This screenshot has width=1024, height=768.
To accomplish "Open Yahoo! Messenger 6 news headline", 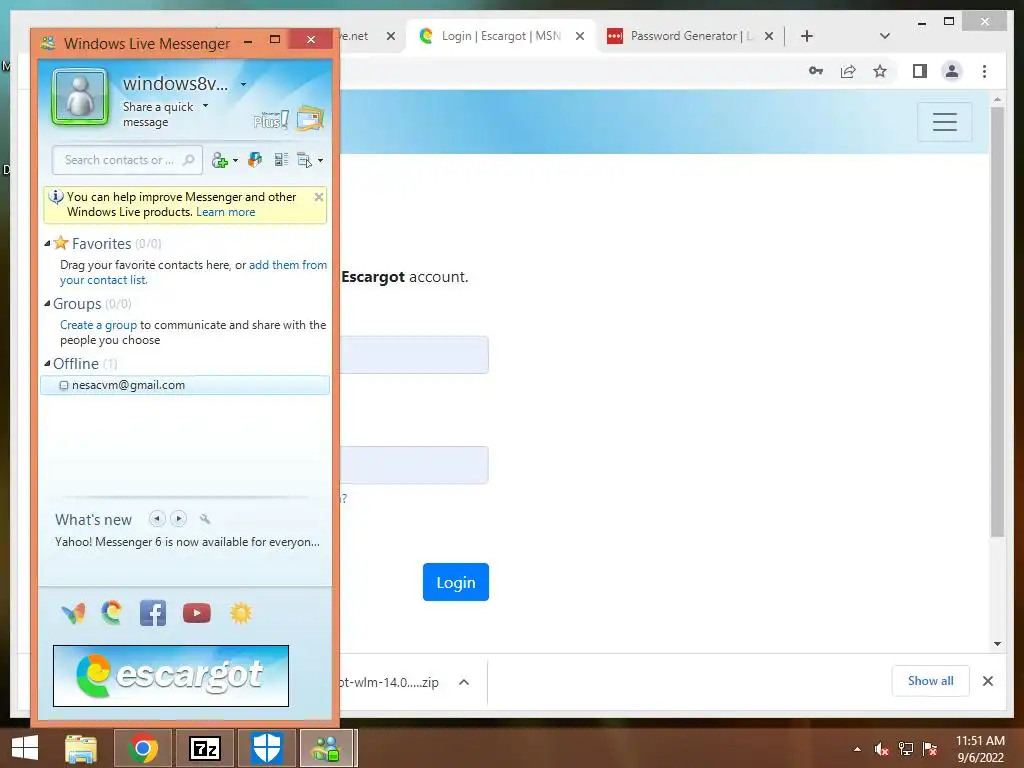I will [187, 541].
